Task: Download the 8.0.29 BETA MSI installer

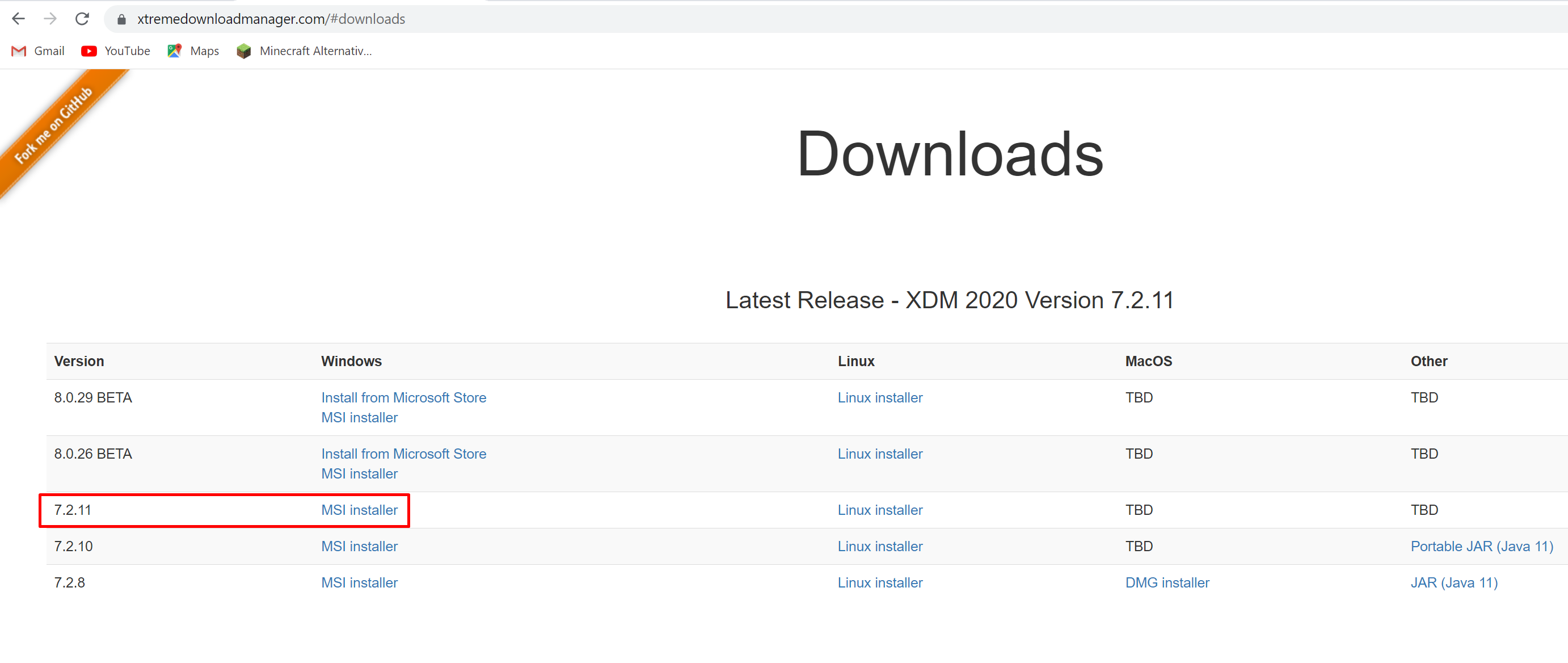Action: coord(359,418)
